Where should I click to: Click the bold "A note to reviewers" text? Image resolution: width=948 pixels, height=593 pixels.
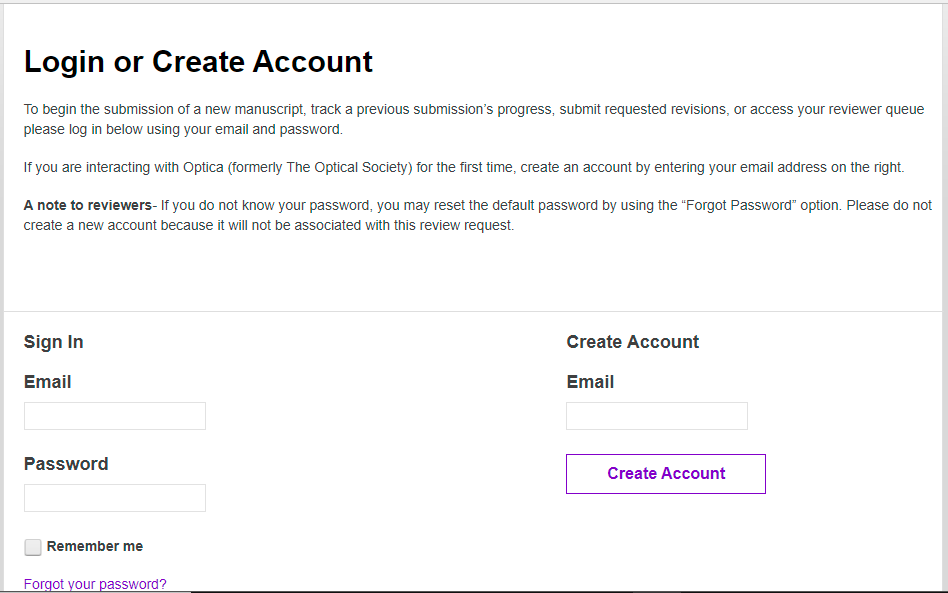point(88,206)
